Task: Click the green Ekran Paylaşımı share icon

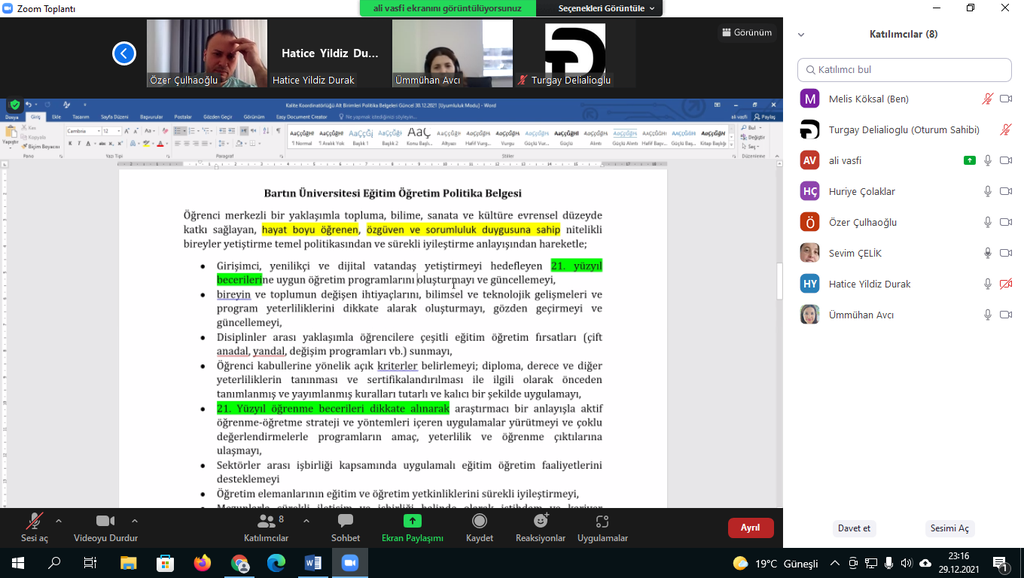Action: pos(412,521)
